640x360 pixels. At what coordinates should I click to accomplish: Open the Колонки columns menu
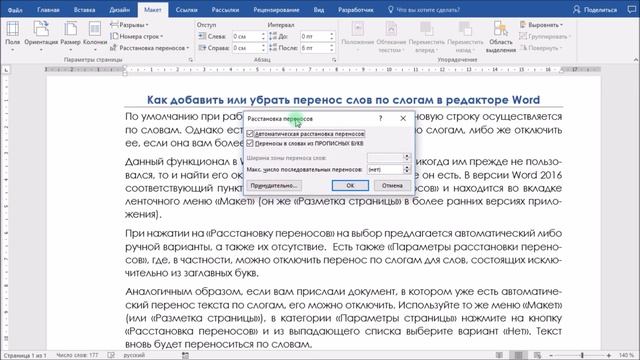coord(95,36)
